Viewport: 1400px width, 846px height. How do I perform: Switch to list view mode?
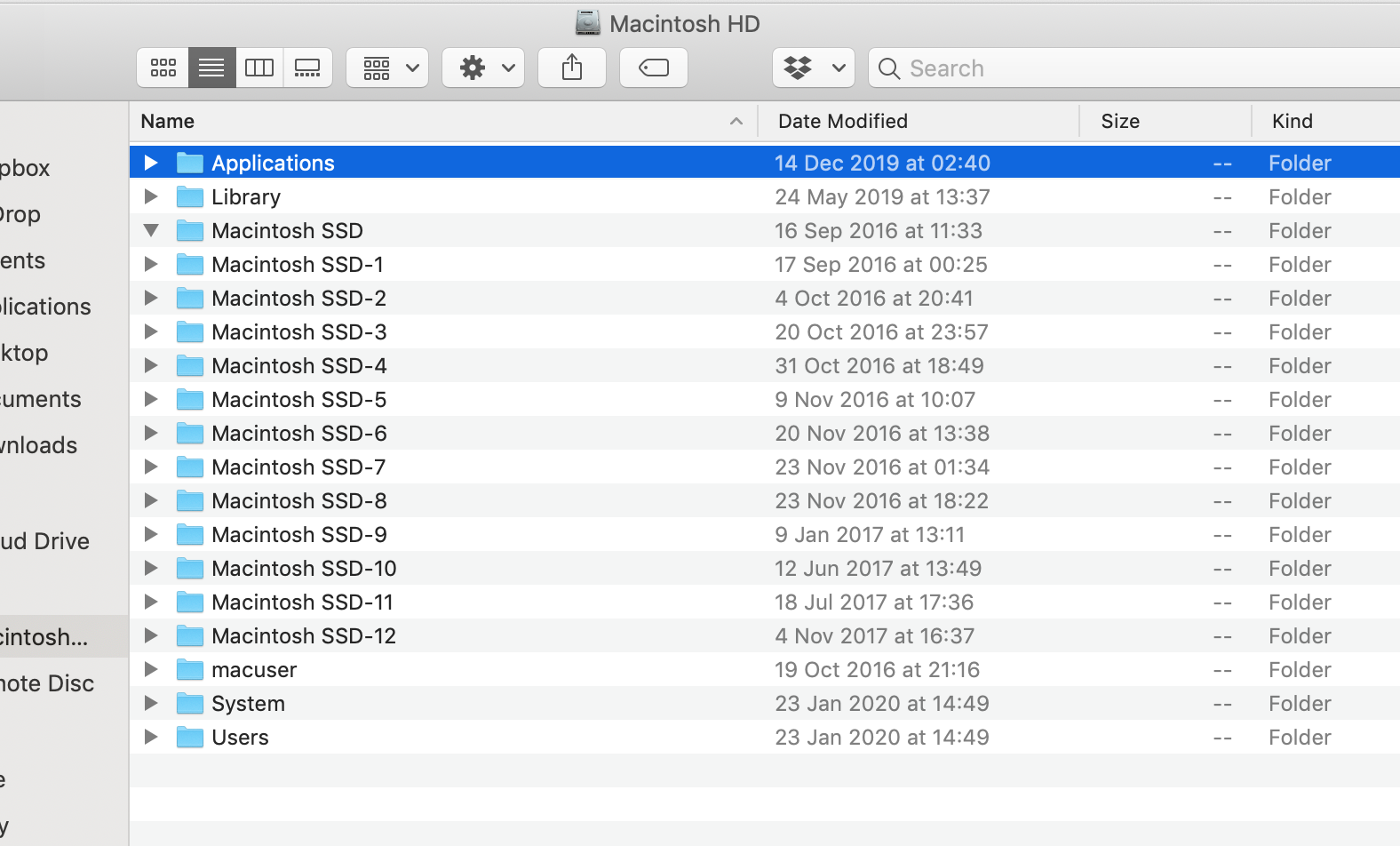click(211, 68)
